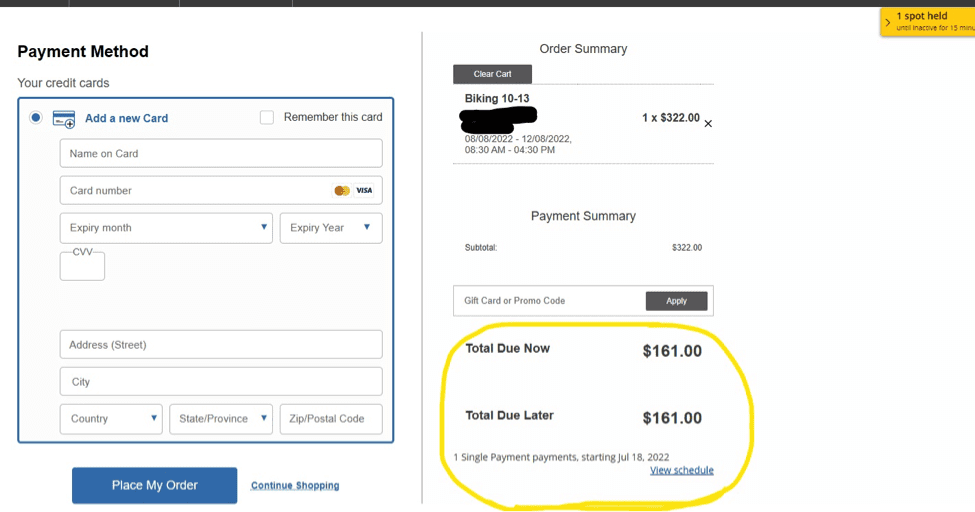Tick the Remember this card checkbox

(267, 117)
